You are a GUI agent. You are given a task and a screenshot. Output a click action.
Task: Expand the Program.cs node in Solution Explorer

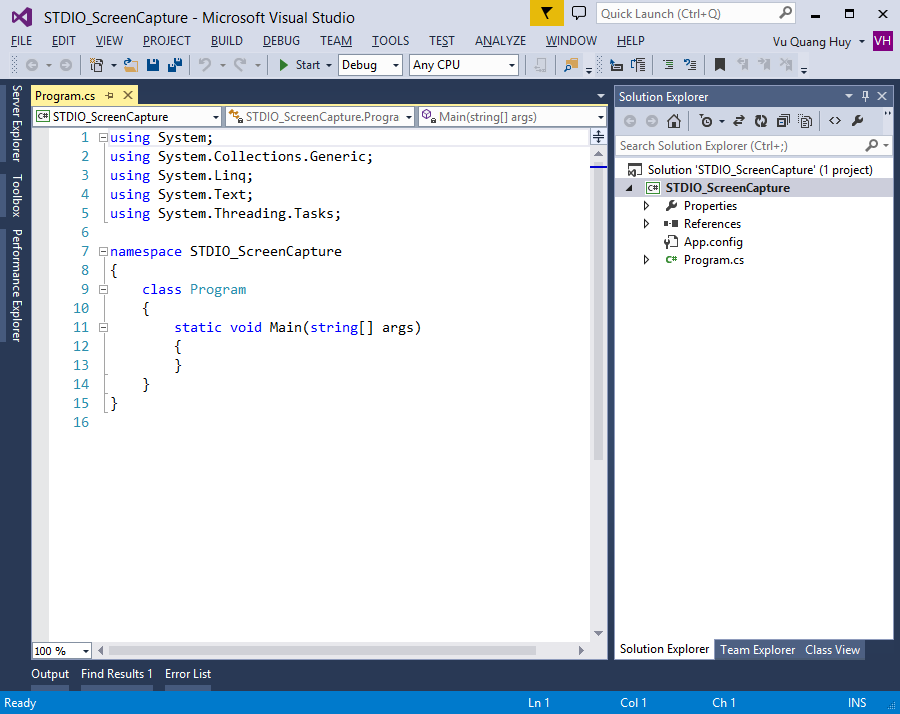[x=646, y=260]
